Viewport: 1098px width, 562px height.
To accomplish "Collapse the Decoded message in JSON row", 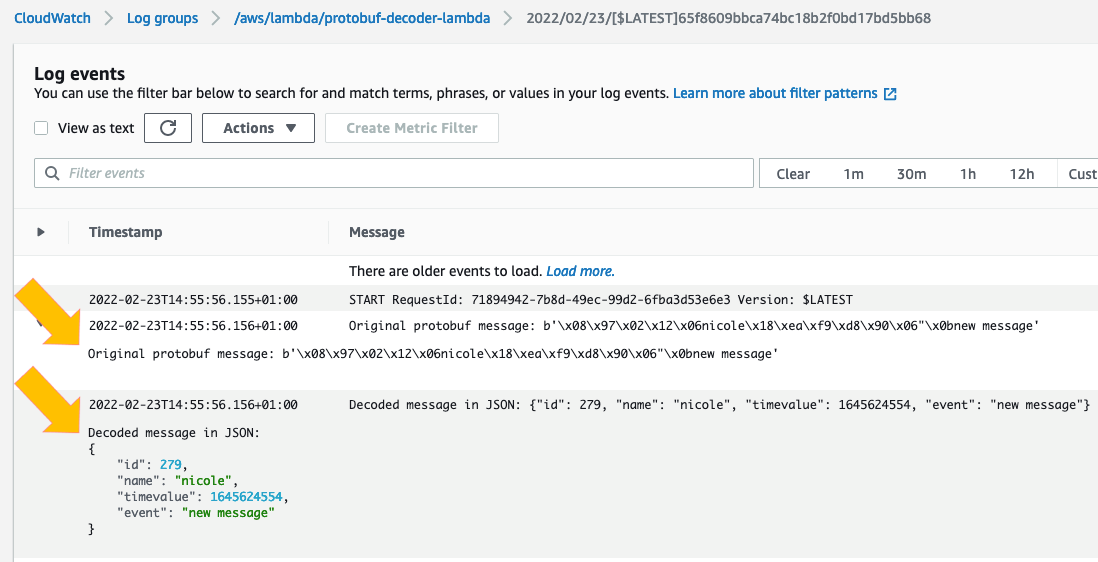I will (x=41, y=405).
